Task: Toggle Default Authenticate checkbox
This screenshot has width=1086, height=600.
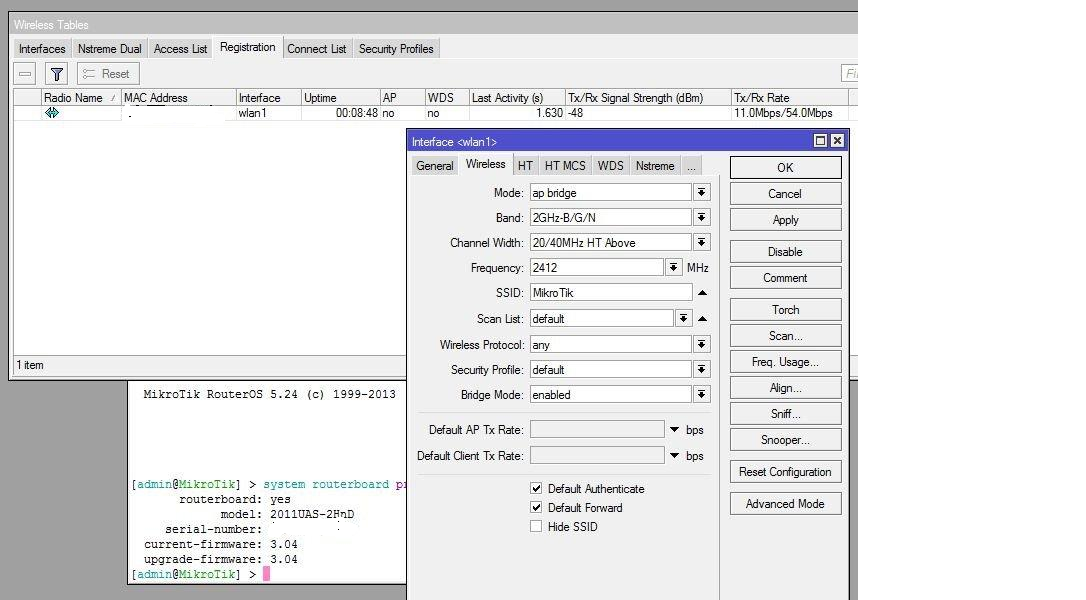Action: tap(536, 488)
